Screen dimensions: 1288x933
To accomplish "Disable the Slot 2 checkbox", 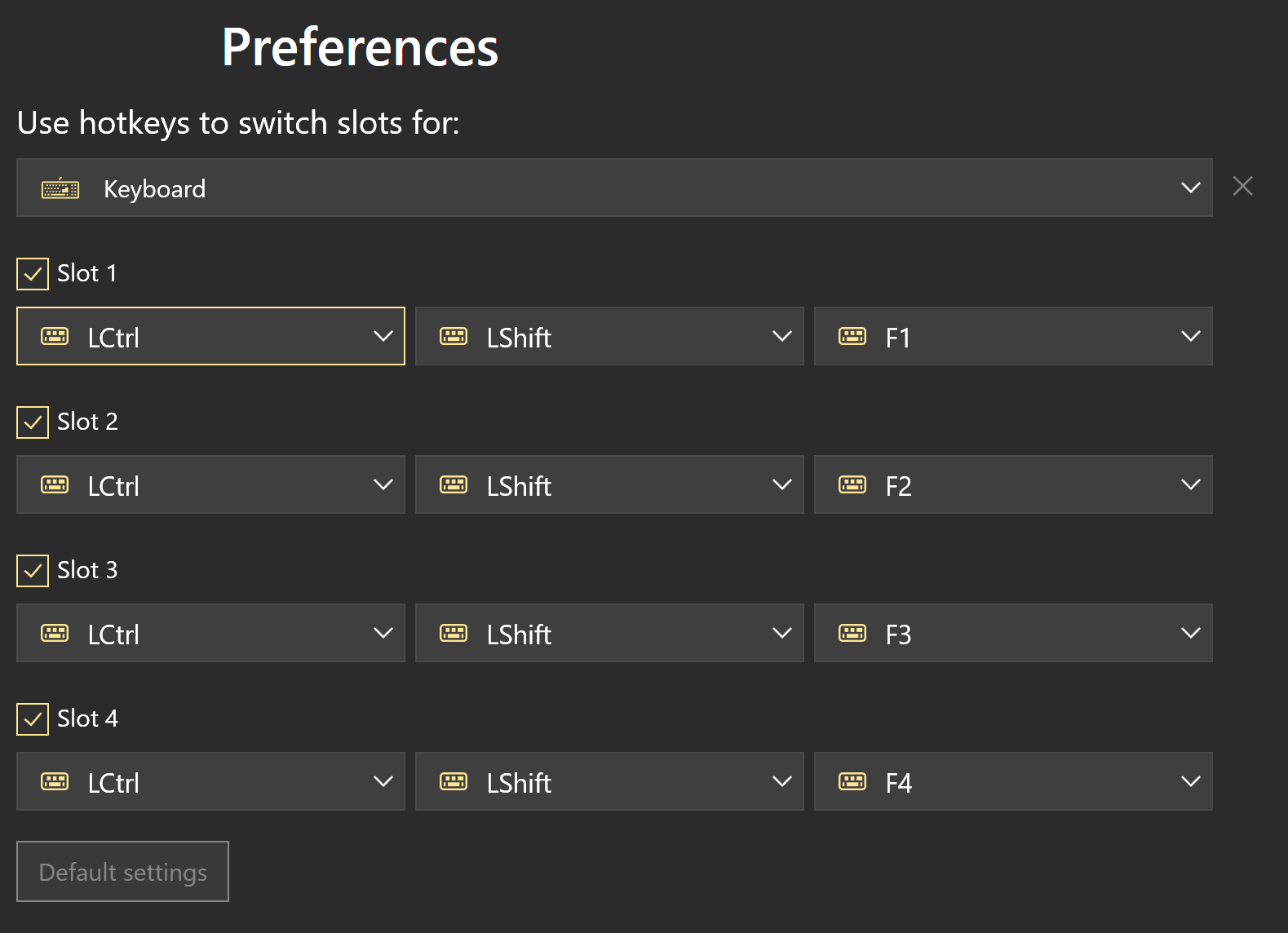I will click(33, 422).
